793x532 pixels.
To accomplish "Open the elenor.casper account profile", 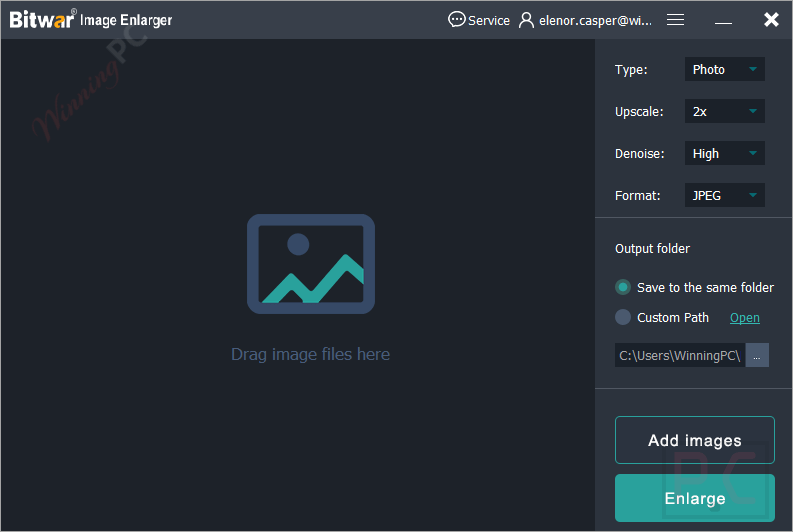I will point(586,20).
